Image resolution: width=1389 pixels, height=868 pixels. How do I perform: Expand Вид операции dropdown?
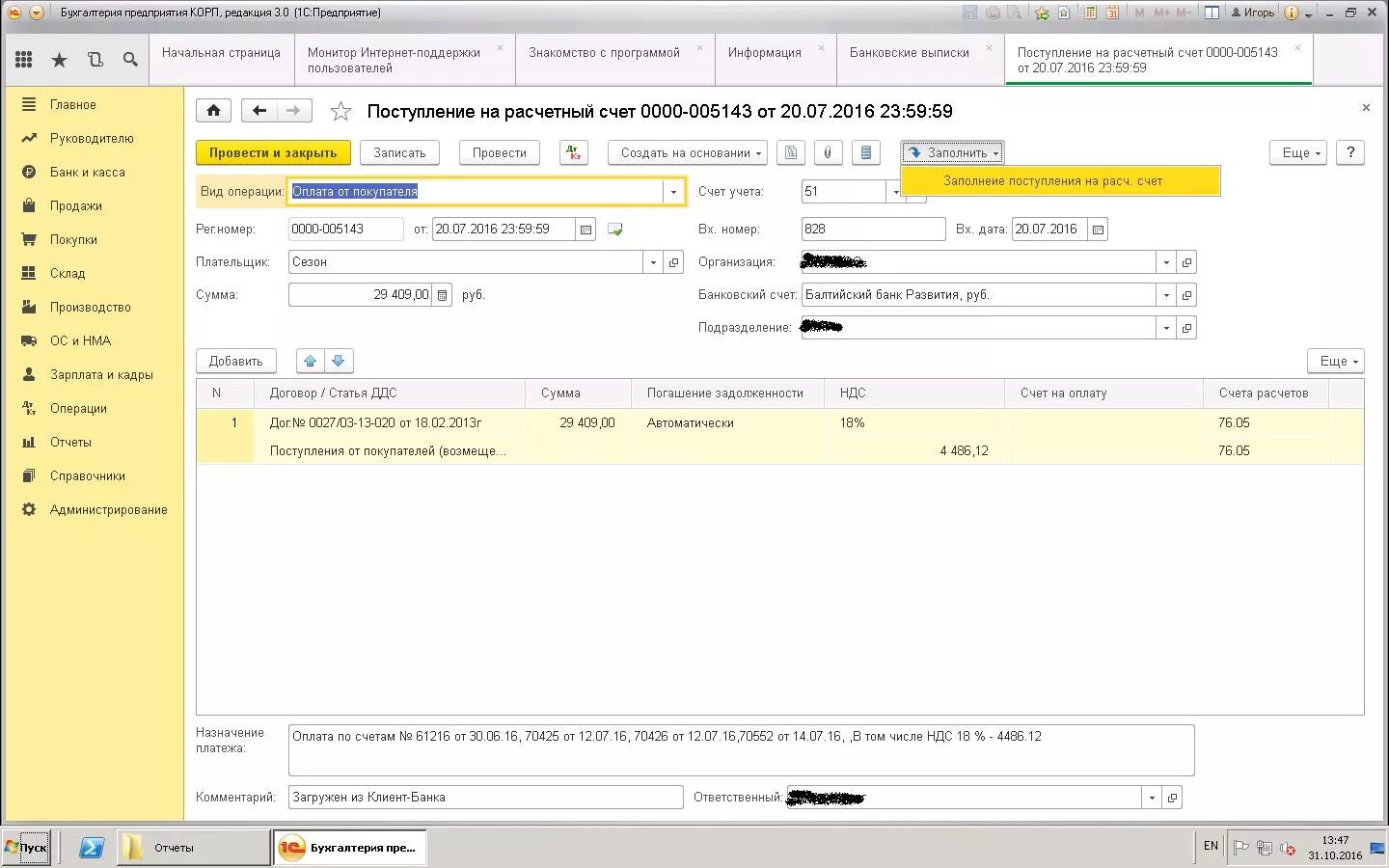[673, 192]
